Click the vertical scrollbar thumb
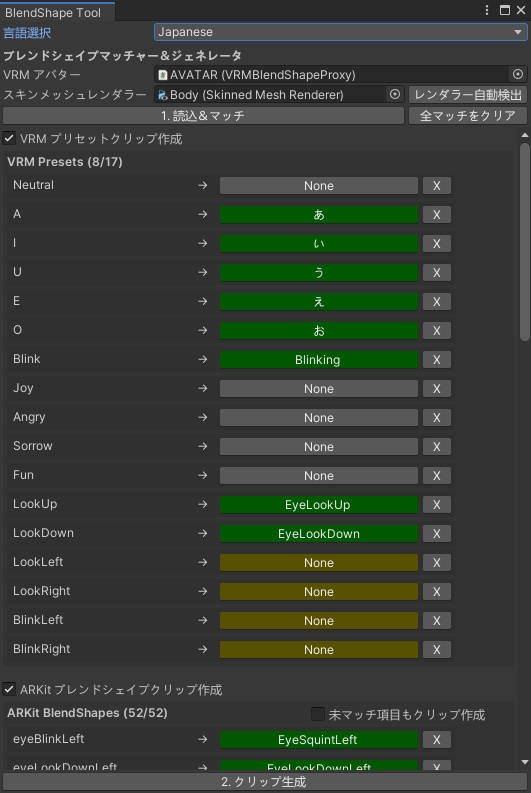Image resolution: width=531 pixels, height=793 pixels. pos(524,242)
